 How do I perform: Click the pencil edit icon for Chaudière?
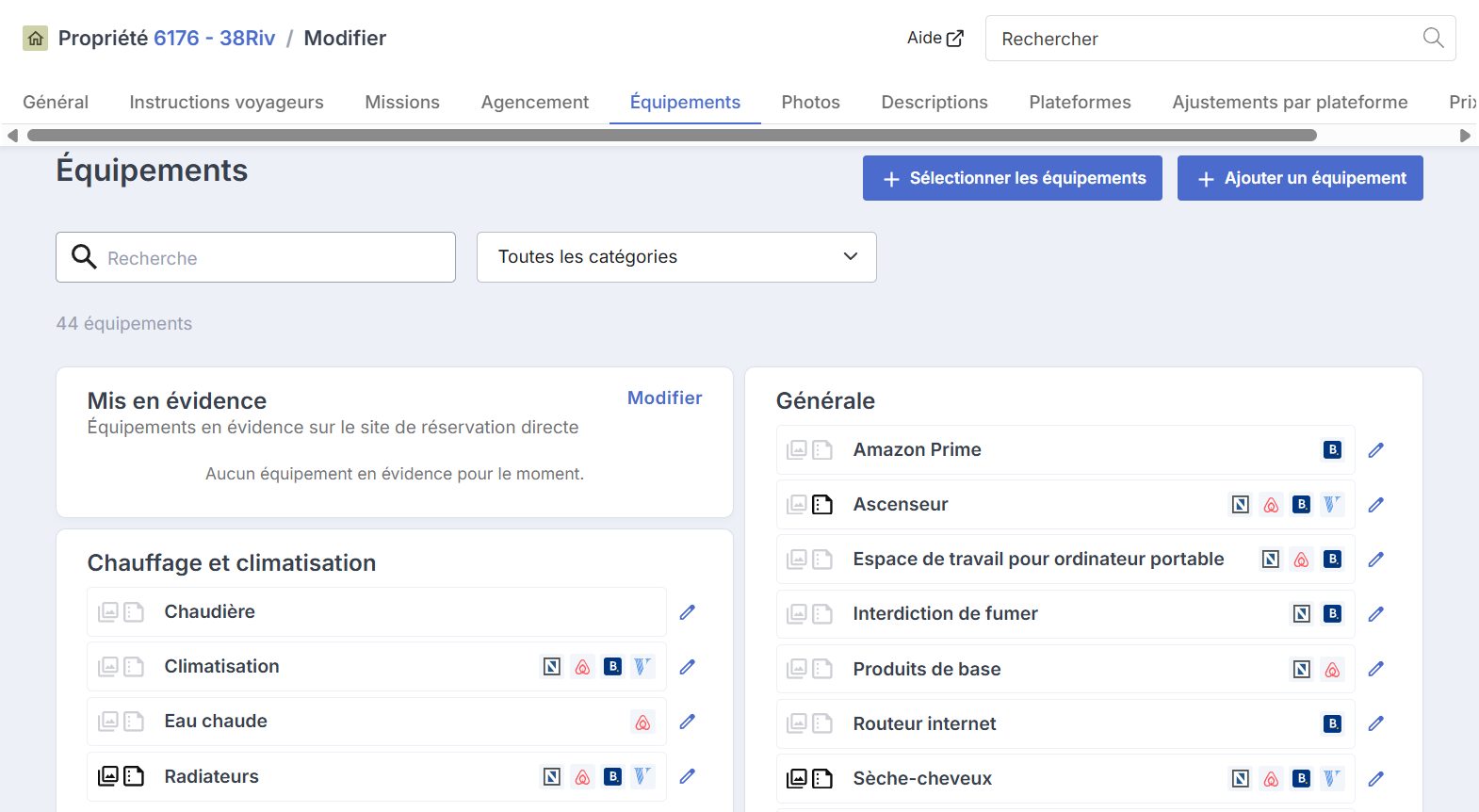[688, 612]
